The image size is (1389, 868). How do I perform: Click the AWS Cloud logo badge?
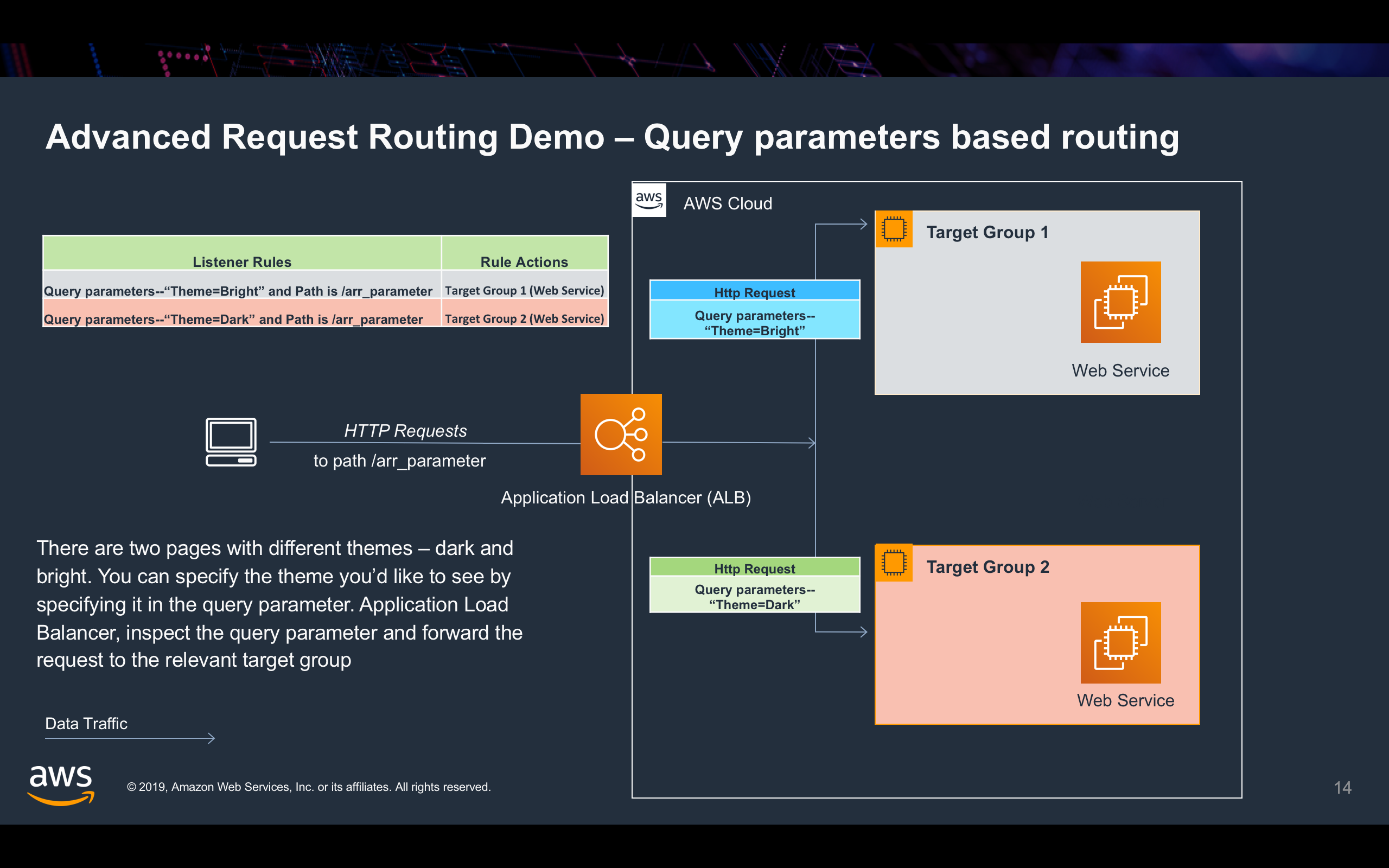pyautogui.click(x=648, y=200)
